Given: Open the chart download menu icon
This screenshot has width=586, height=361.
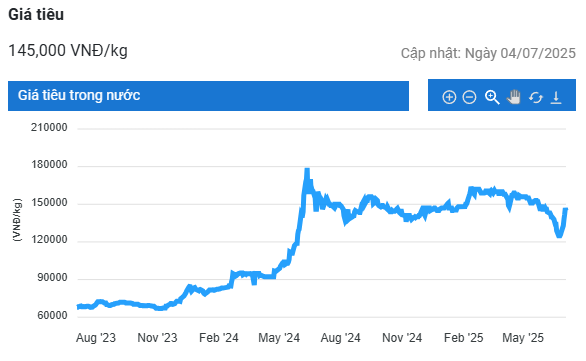Looking at the screenshot, I should pos(556,98).
